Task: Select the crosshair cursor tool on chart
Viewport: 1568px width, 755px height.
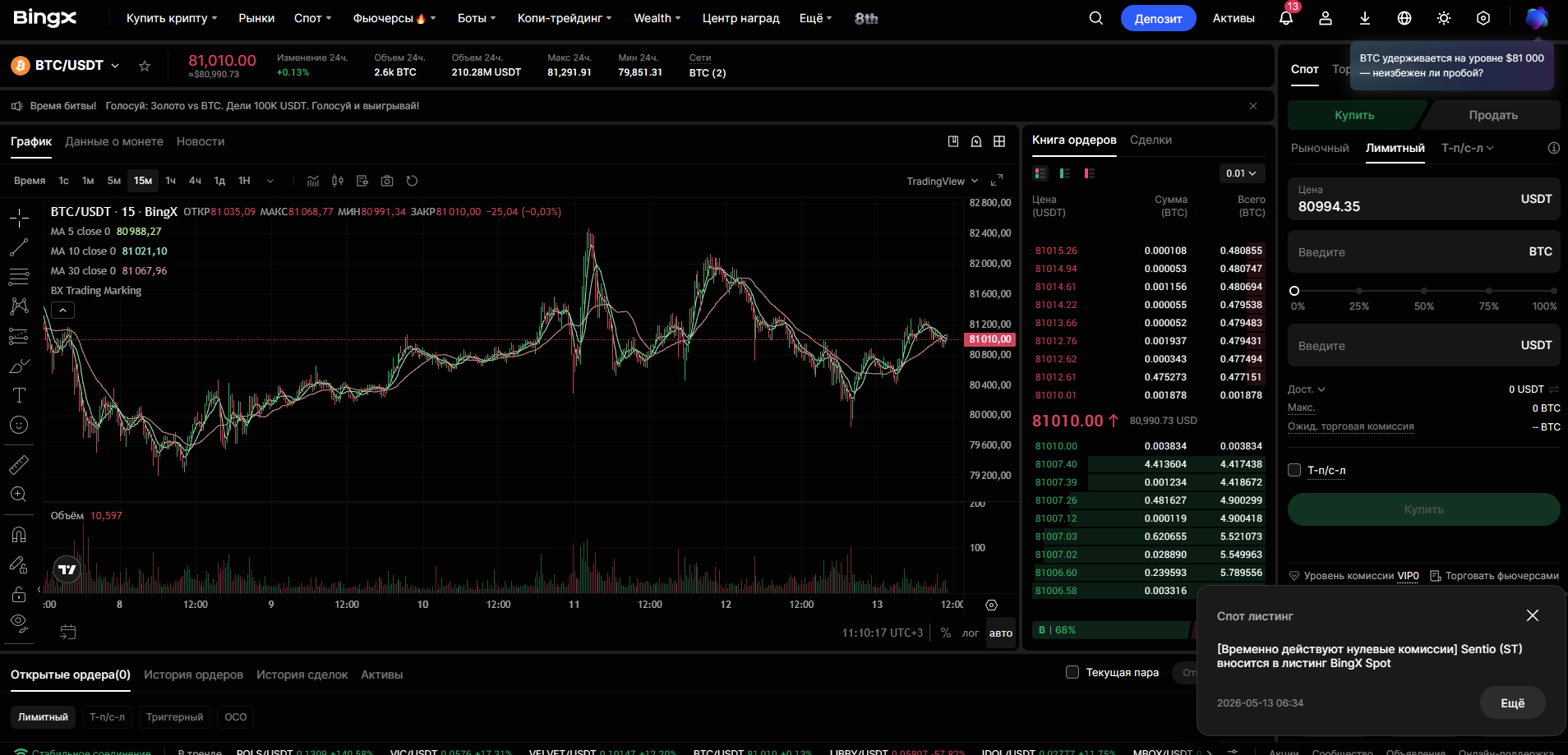Action: 19,218
